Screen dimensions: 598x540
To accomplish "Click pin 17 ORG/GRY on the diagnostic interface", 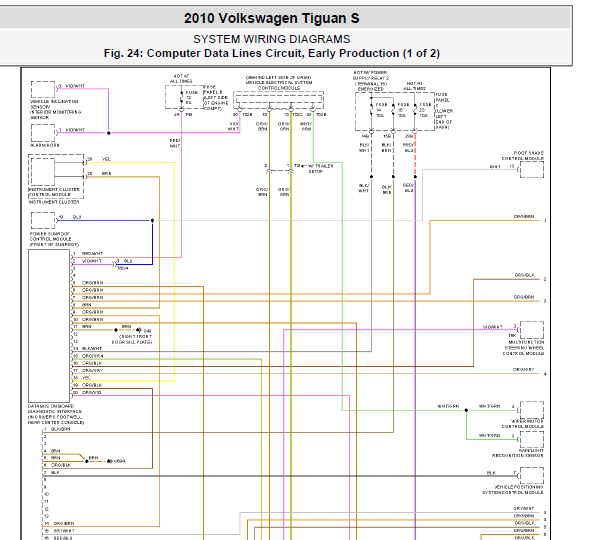I will click(x=88, y=370).
